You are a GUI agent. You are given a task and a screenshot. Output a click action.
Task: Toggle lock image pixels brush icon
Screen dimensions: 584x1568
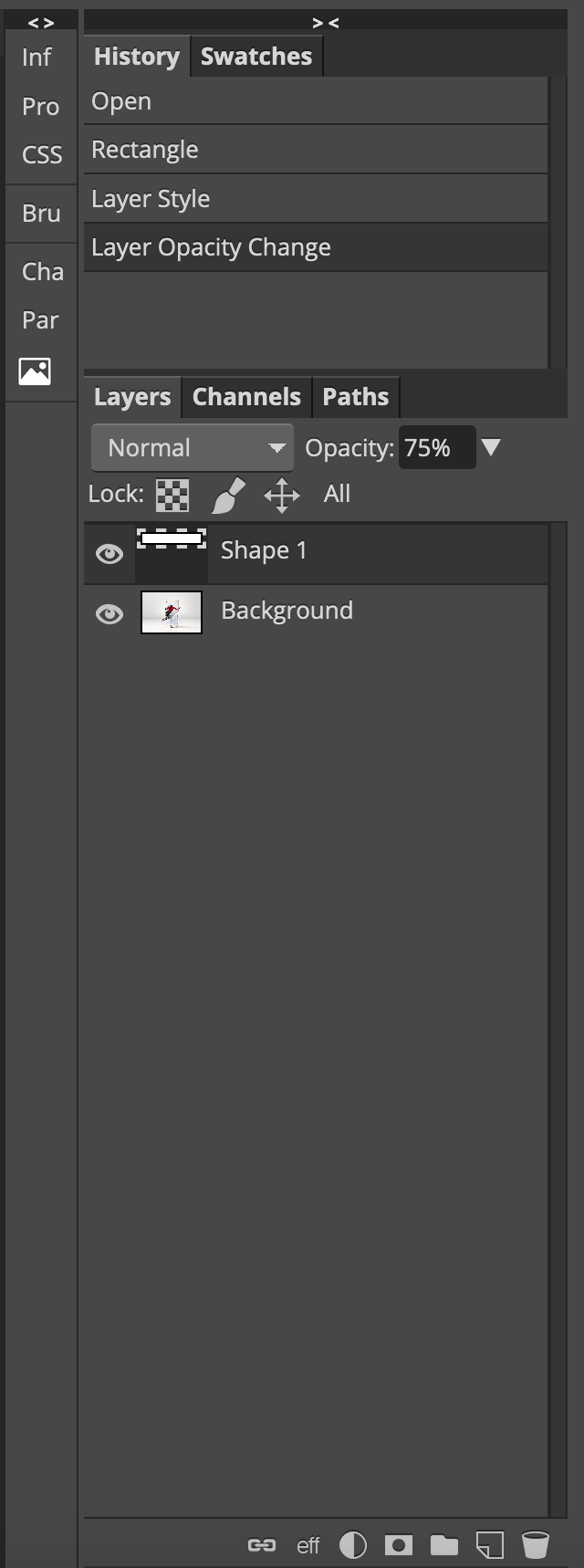tap(228, 496)
